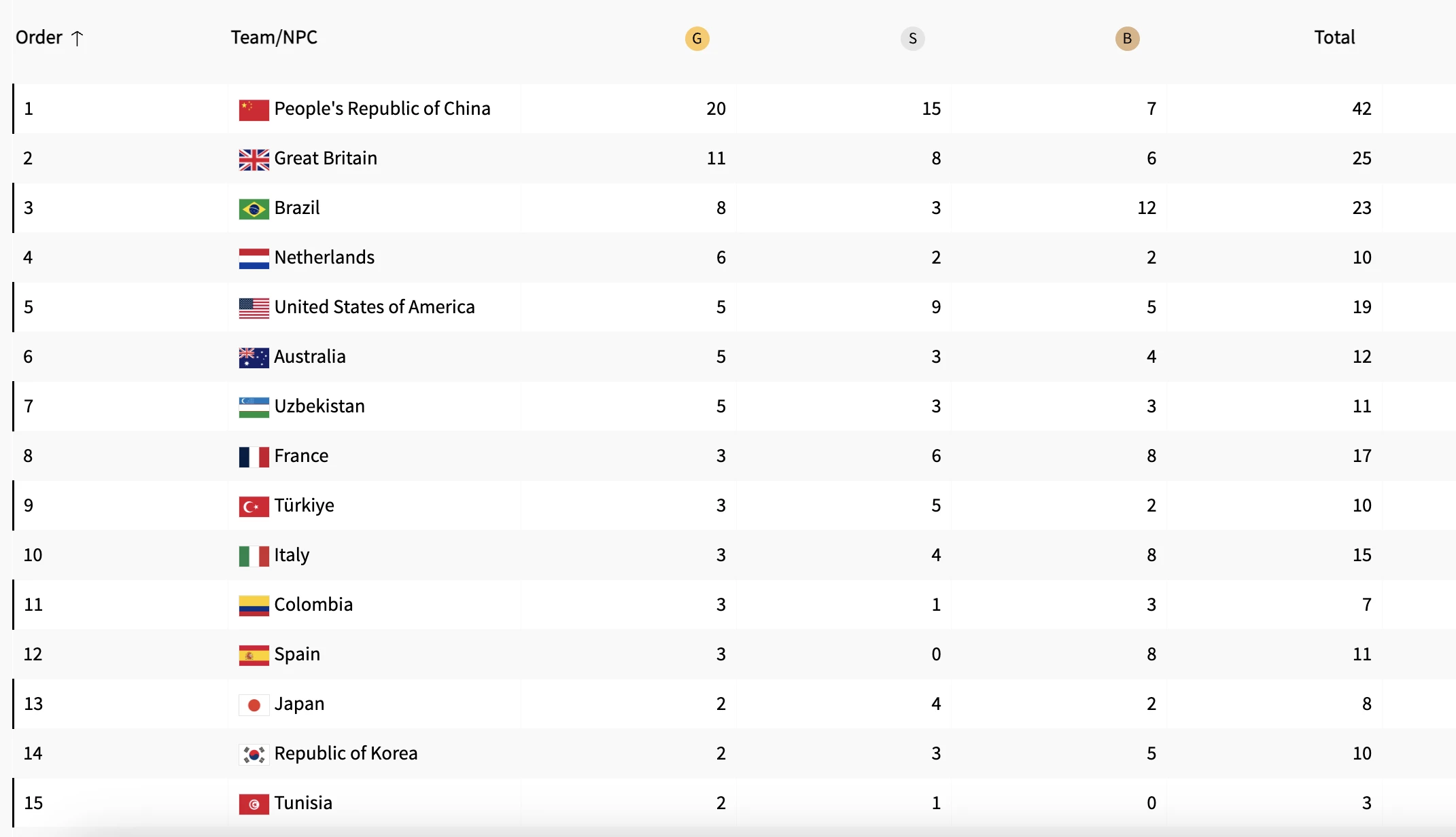Click the Silver medal column icon
Screen dimensions: 1456x837
(912, 39)
